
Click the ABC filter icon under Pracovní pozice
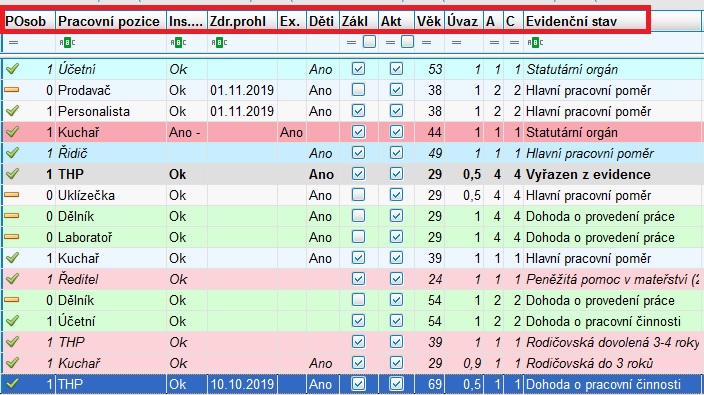(67, 43)
